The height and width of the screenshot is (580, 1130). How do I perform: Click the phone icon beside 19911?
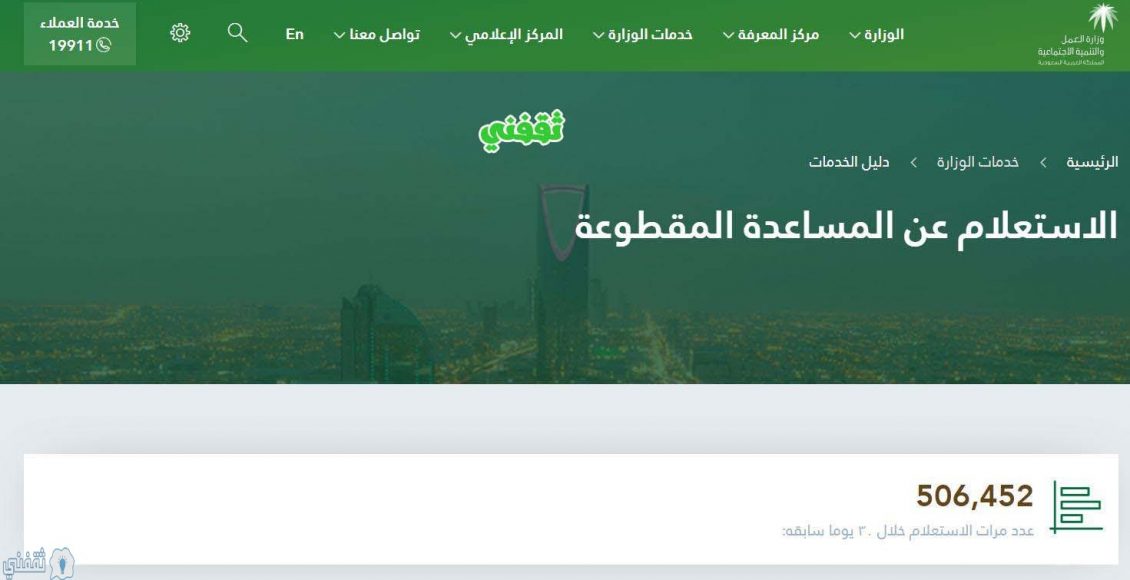[x=104, y=46]
